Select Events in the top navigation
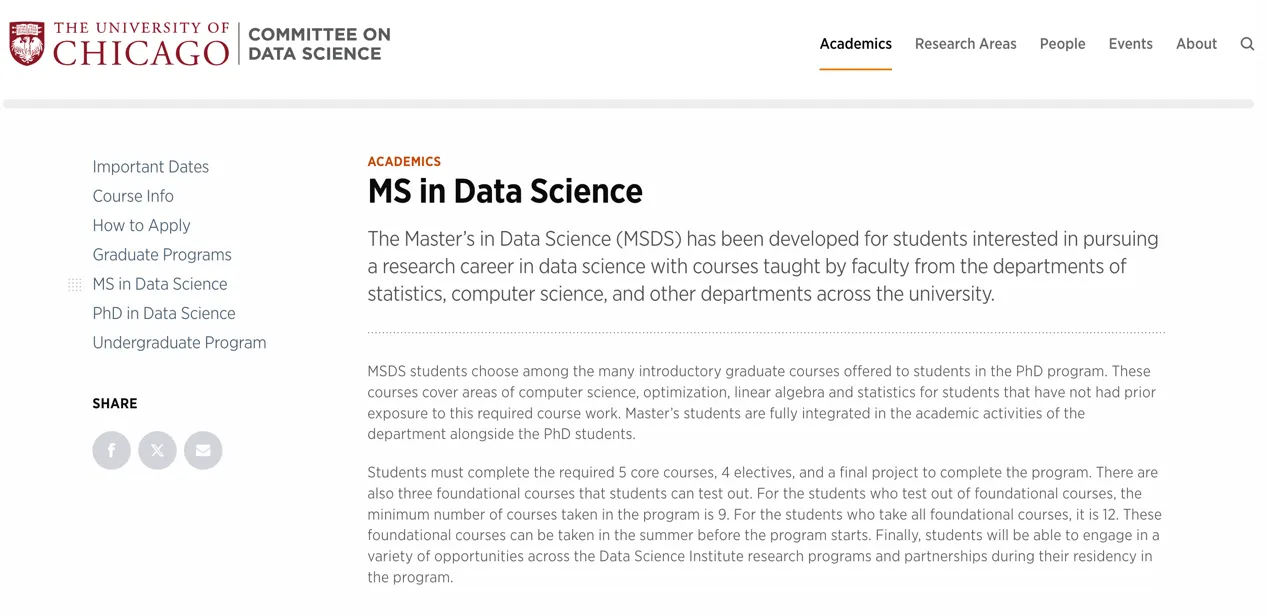This screenshot has height=616, width=1268. 1130,44
